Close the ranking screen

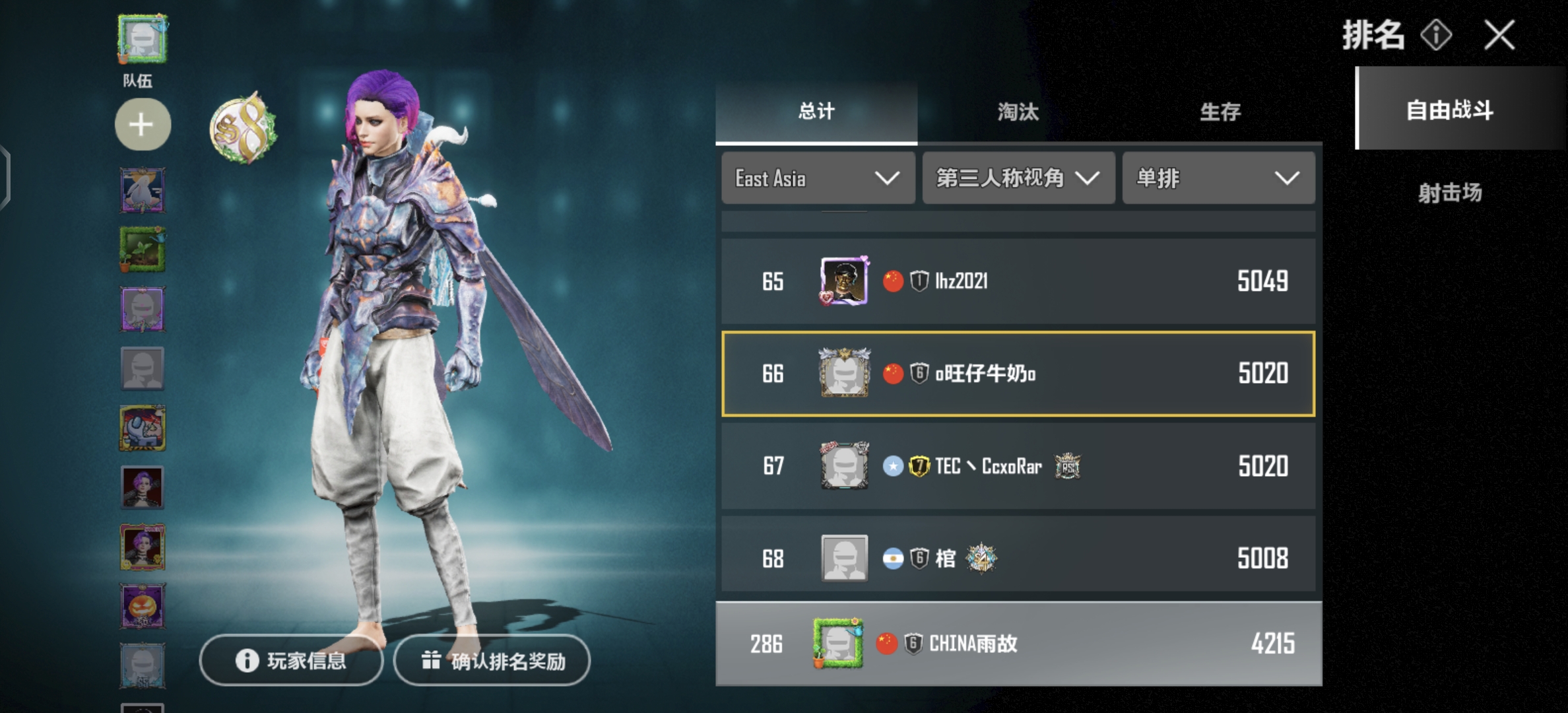[x=1499, y=35]
